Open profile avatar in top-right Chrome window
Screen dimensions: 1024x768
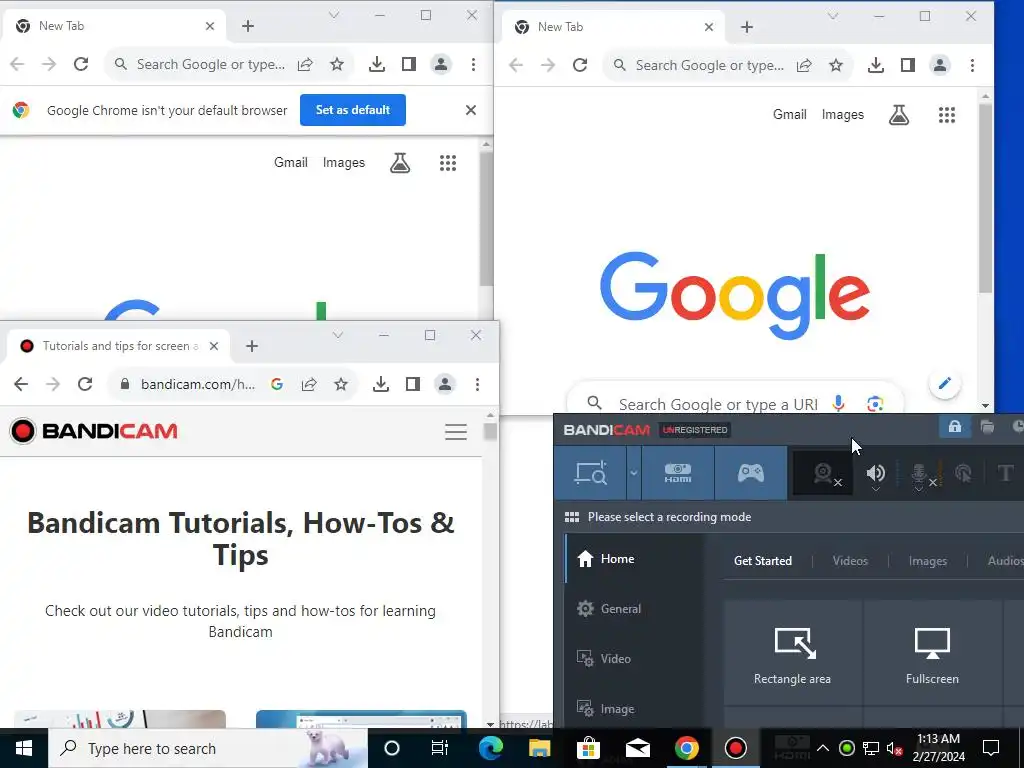940,65
